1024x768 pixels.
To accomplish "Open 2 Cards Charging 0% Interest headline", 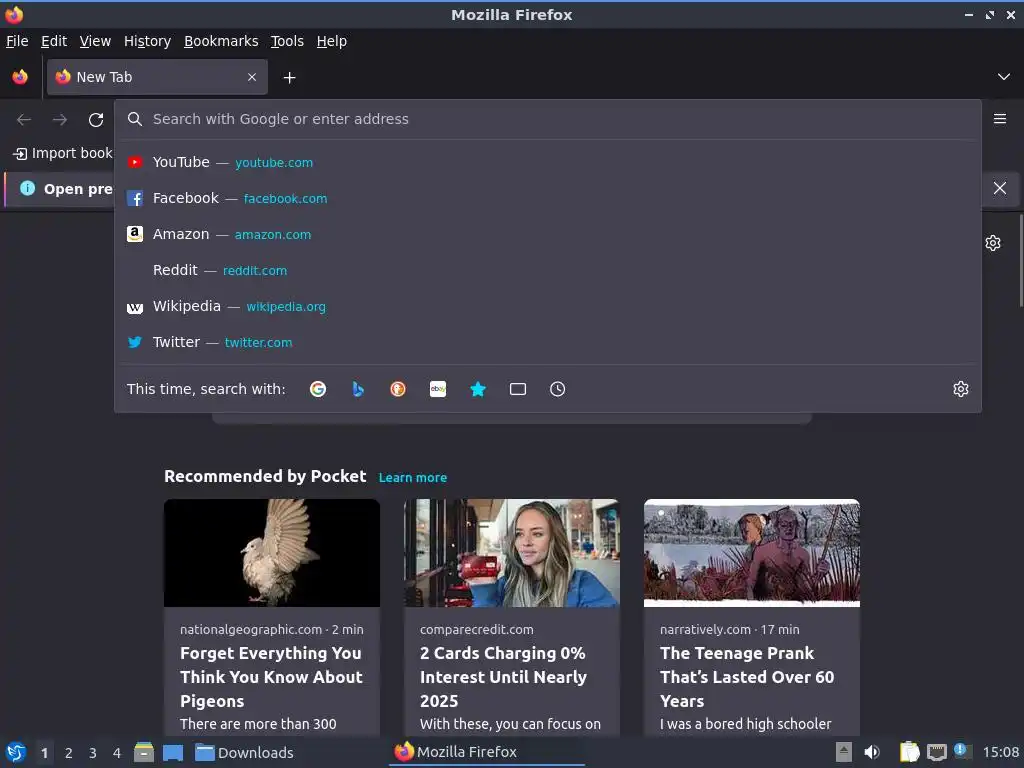I will (x=504, y=677).
